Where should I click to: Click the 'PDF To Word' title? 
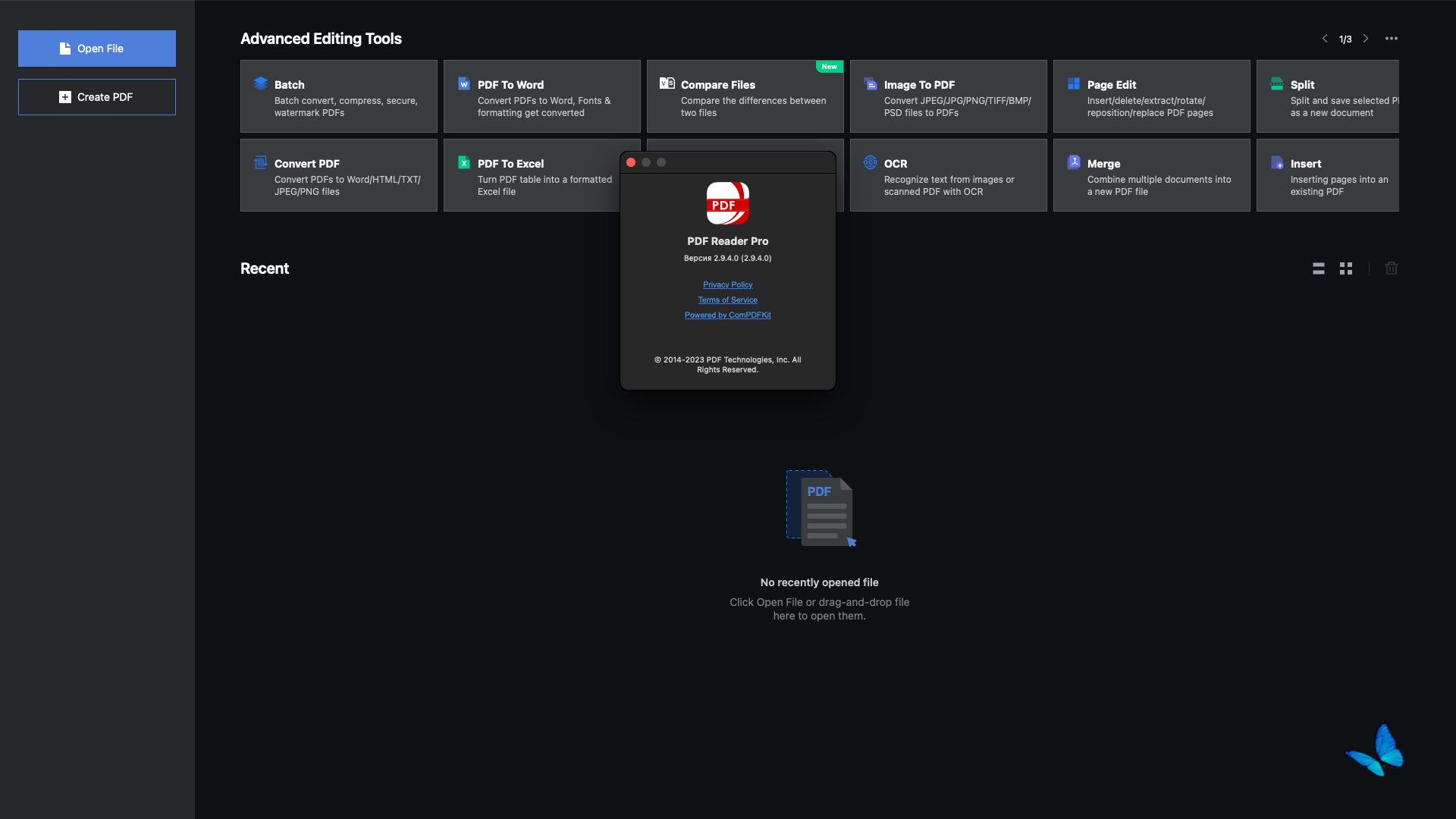[510, 85]
